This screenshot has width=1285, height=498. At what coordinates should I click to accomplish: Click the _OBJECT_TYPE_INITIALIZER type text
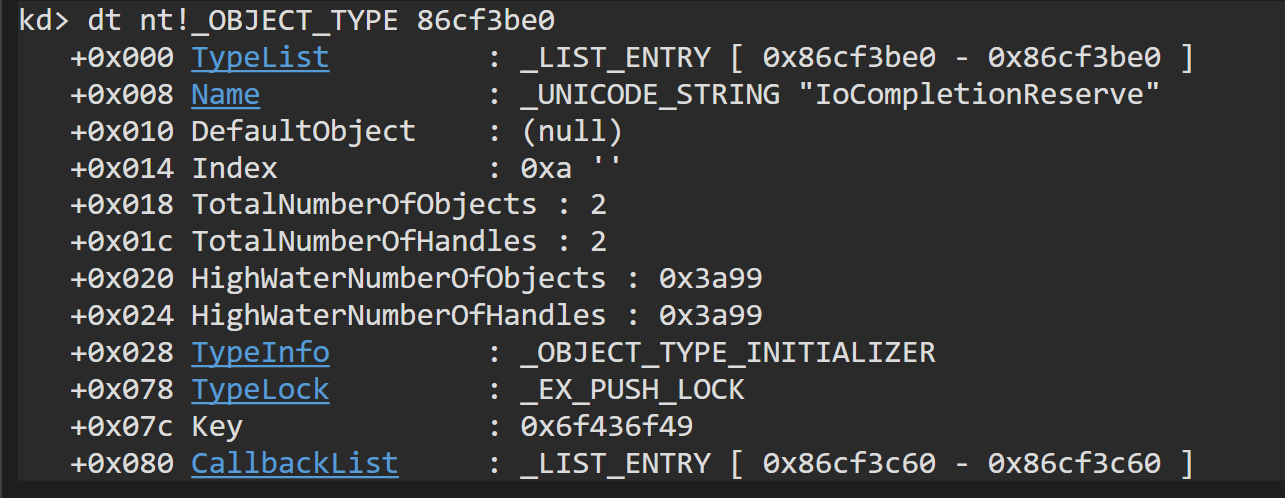tap(728, 353)
